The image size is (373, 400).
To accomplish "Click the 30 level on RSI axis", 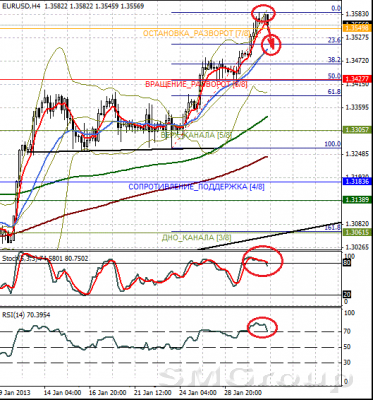I will 347,363.
